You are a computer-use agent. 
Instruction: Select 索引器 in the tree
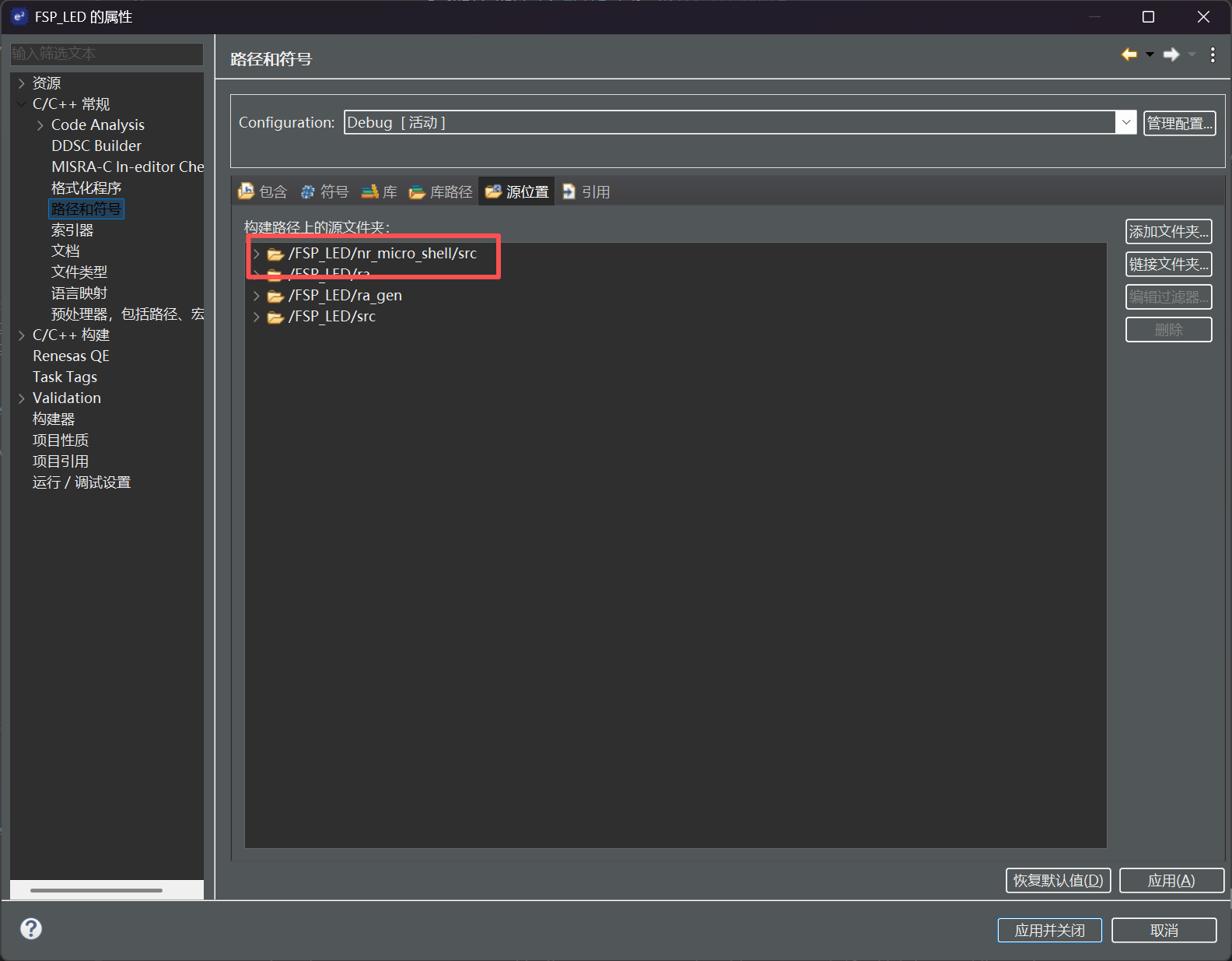pos(72,230)
